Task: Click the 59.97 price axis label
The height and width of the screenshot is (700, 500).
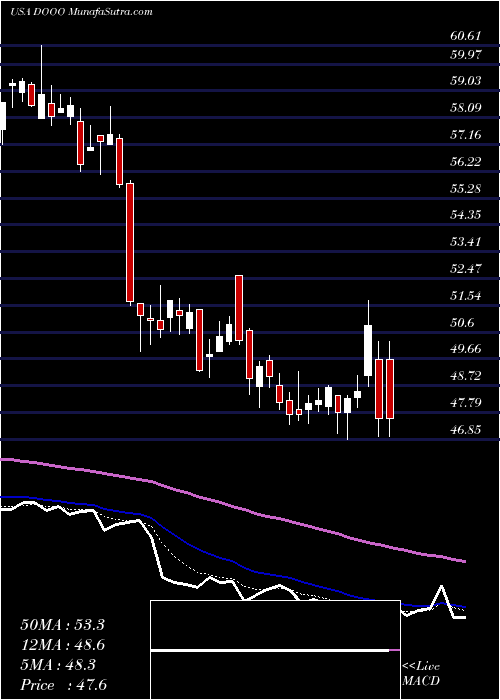Action: click(464, 54)
